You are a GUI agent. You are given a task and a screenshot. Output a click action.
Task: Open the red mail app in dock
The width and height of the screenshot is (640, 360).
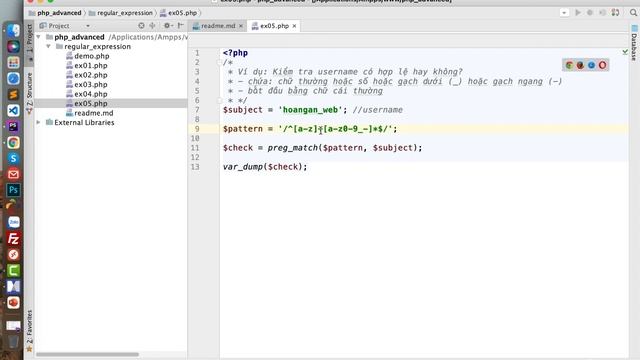pos(13,174)
